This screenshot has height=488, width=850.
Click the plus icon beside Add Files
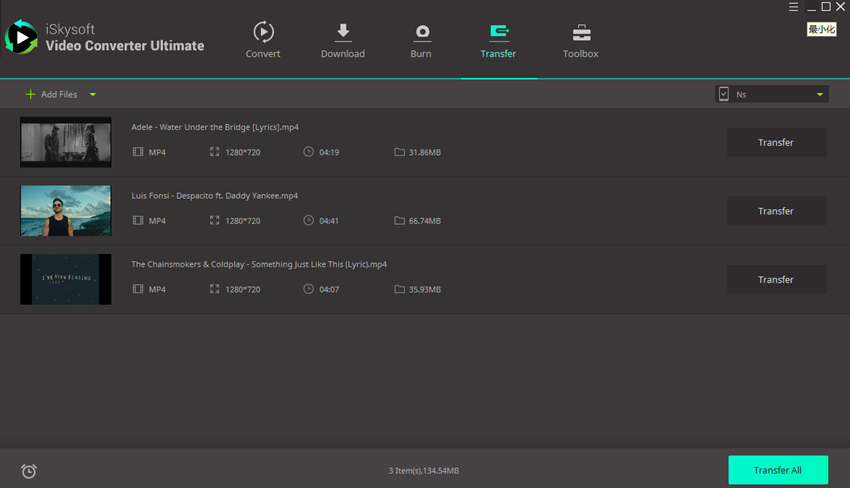click(x=30, y=94)
